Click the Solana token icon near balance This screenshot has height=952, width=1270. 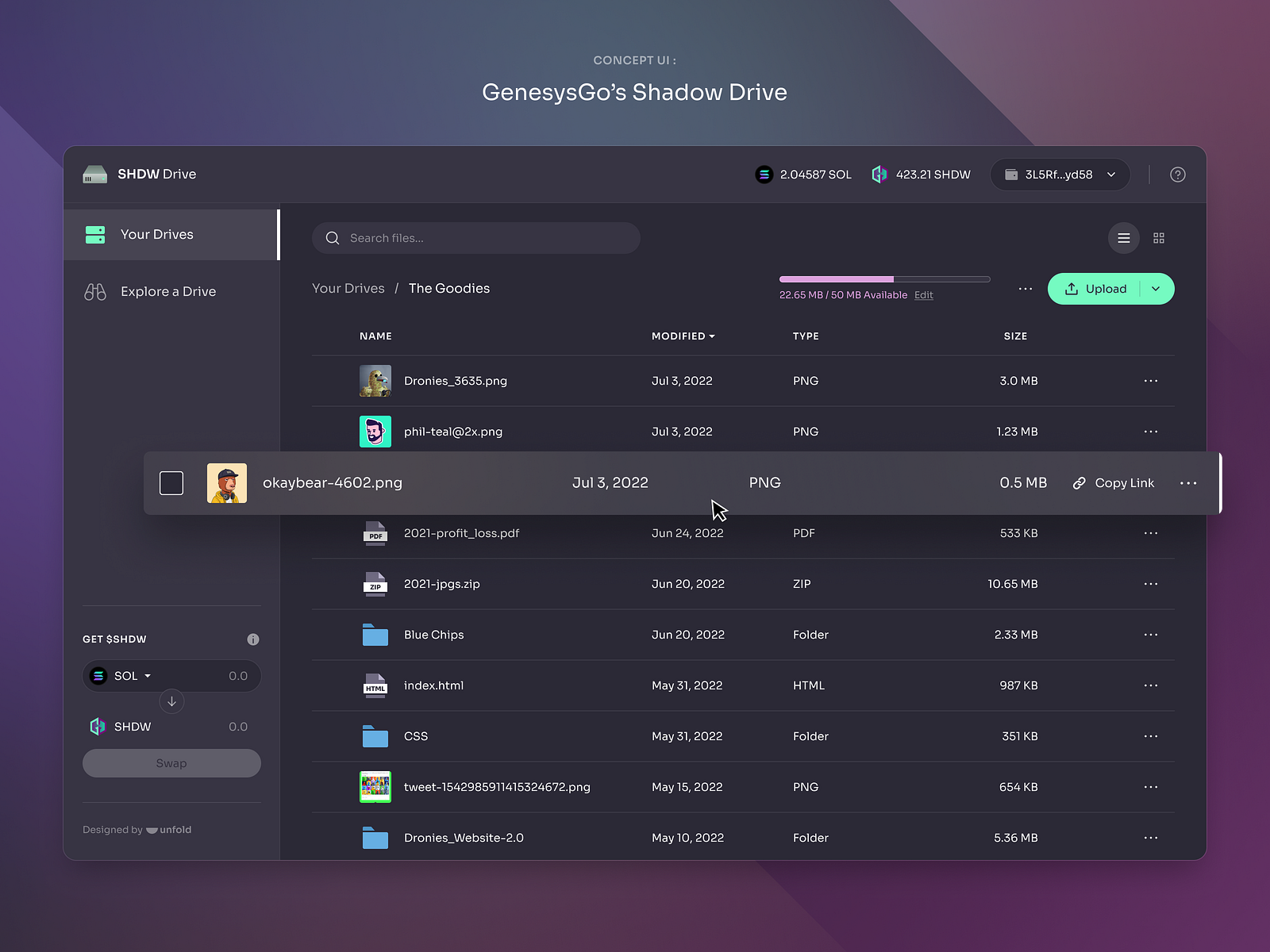(x=764, y=175)
